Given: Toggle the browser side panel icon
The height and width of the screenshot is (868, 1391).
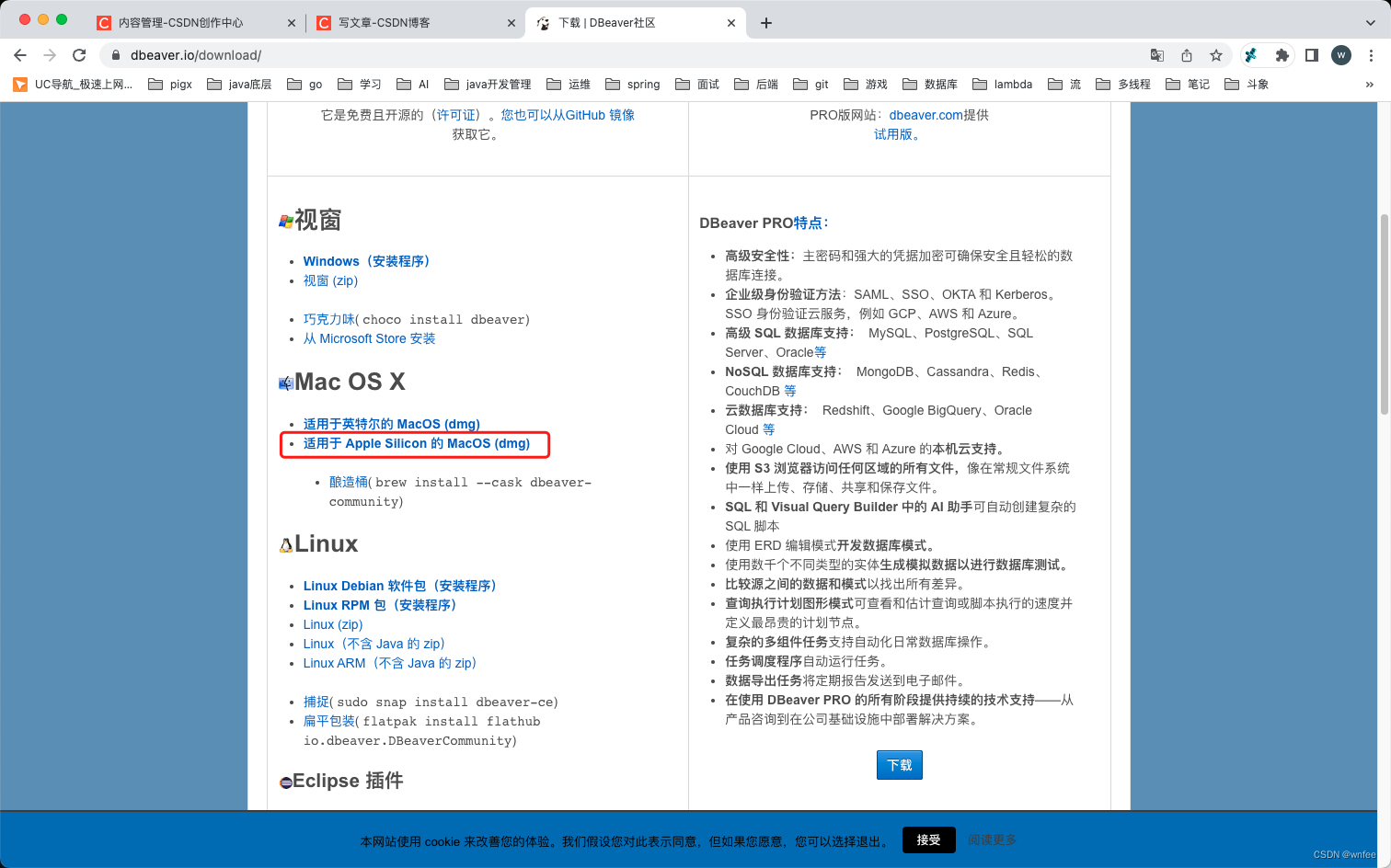Looking at the screenshot, I should (x=1312, y=55).
